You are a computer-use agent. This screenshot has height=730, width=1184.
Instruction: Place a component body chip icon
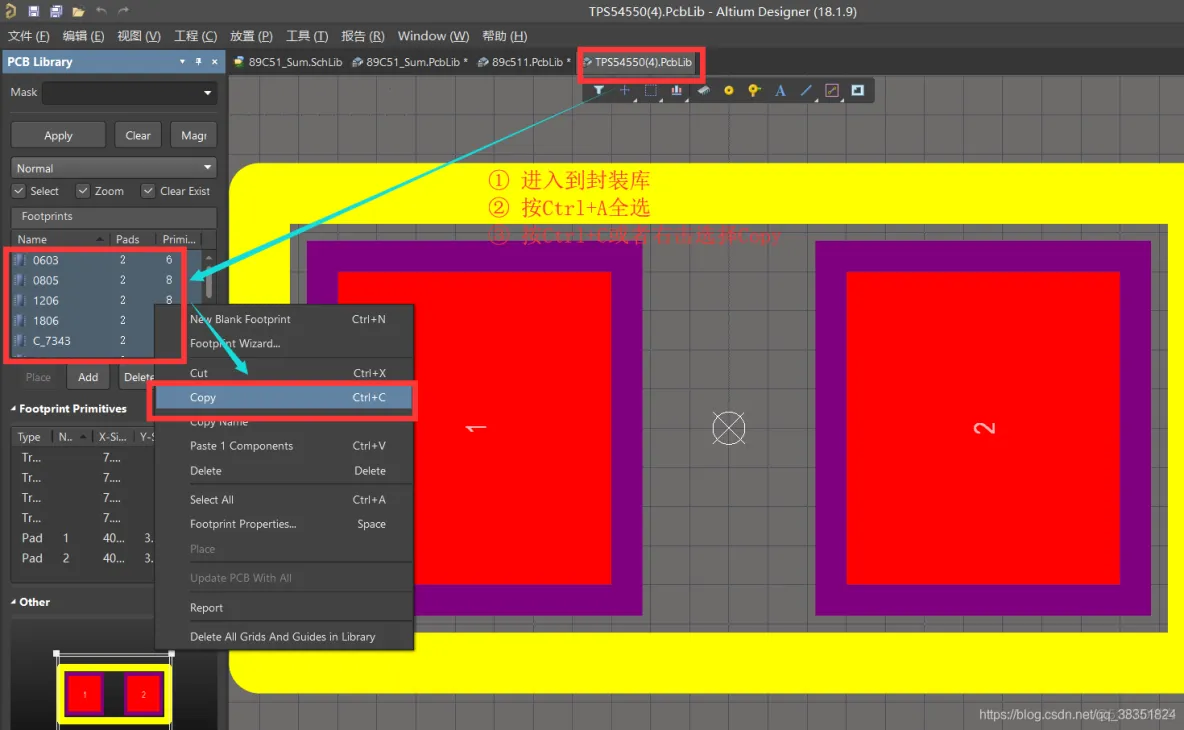click(x=703, y=91)
